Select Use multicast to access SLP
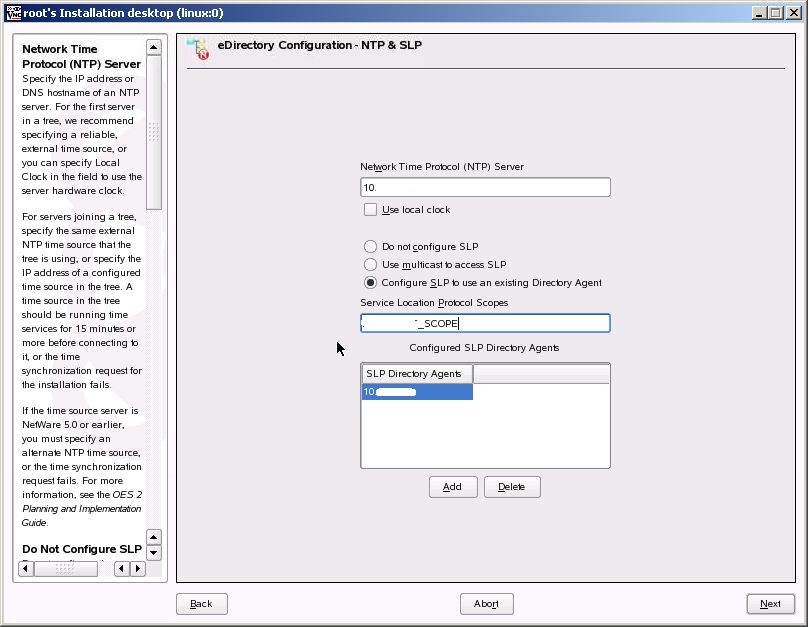Viewport: 808px width, 627px height. pyautogui.click(x=370, y=265)
